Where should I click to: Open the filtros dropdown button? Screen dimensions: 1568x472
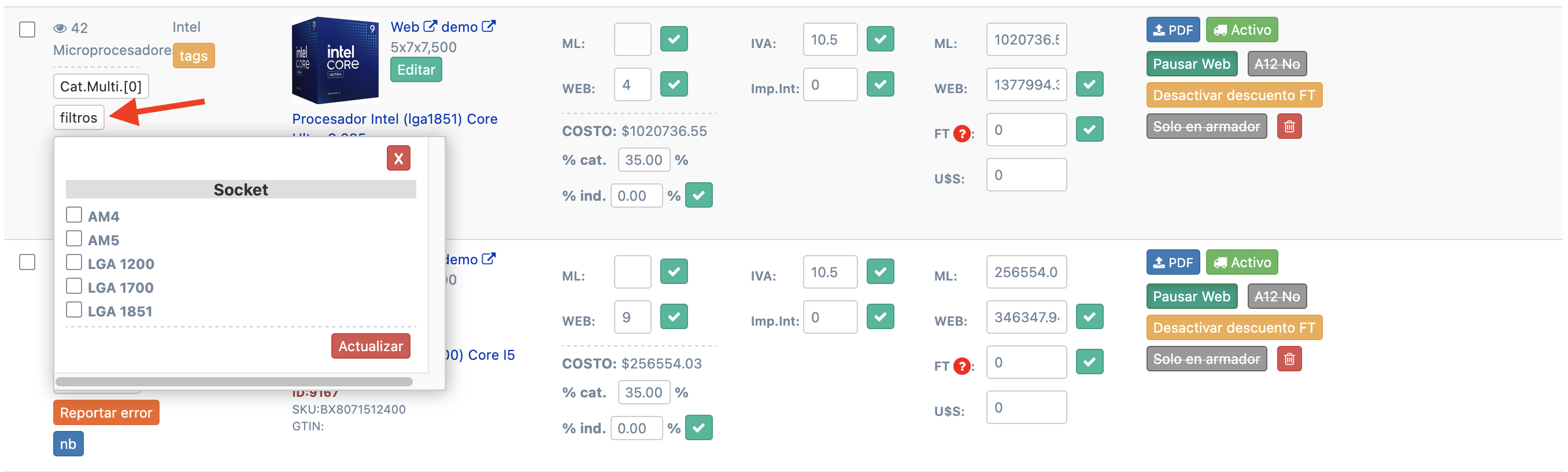click(x=79, y=117)
